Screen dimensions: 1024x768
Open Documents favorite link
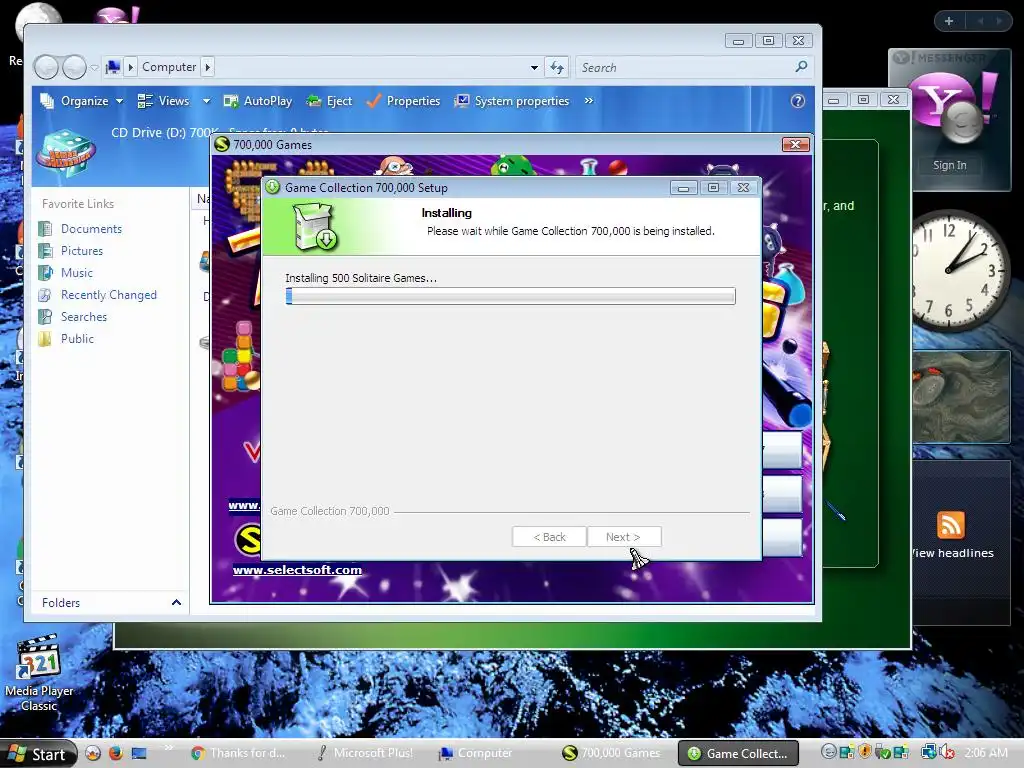tap(91, 229)
